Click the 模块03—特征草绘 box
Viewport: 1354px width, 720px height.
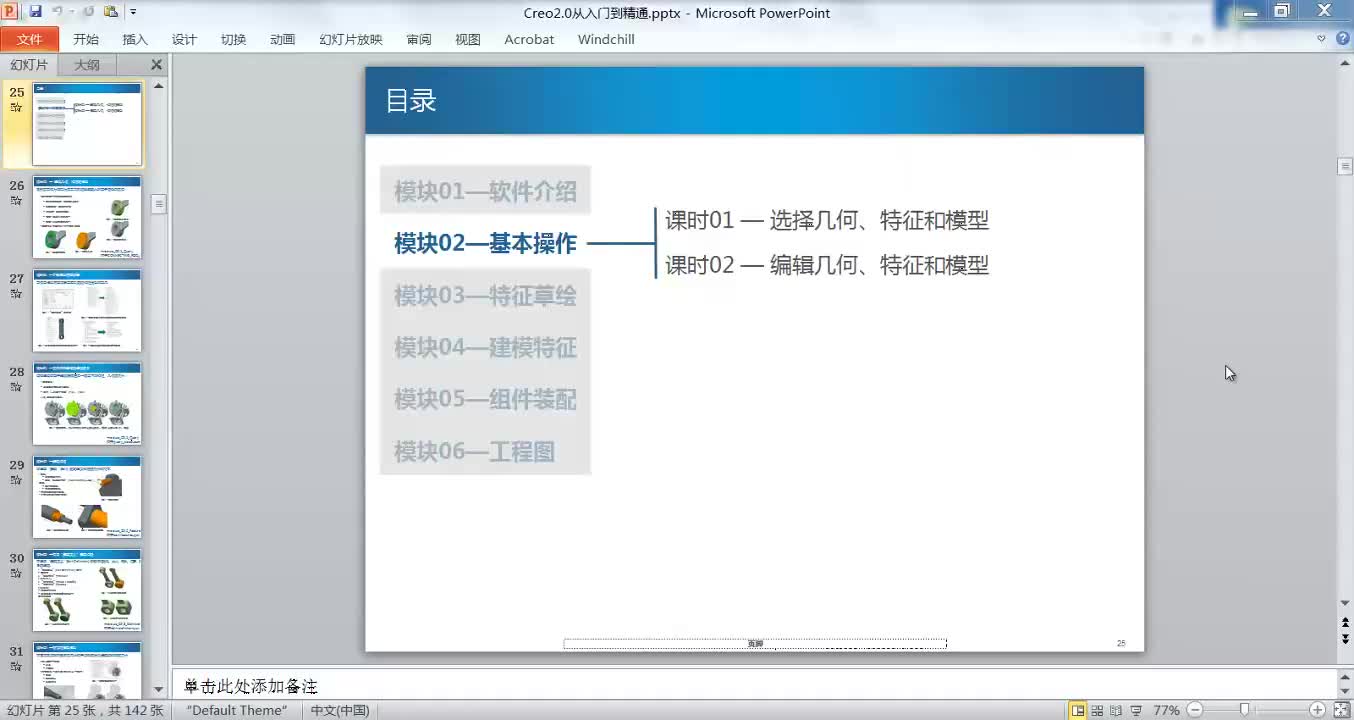tap(485, 295)
